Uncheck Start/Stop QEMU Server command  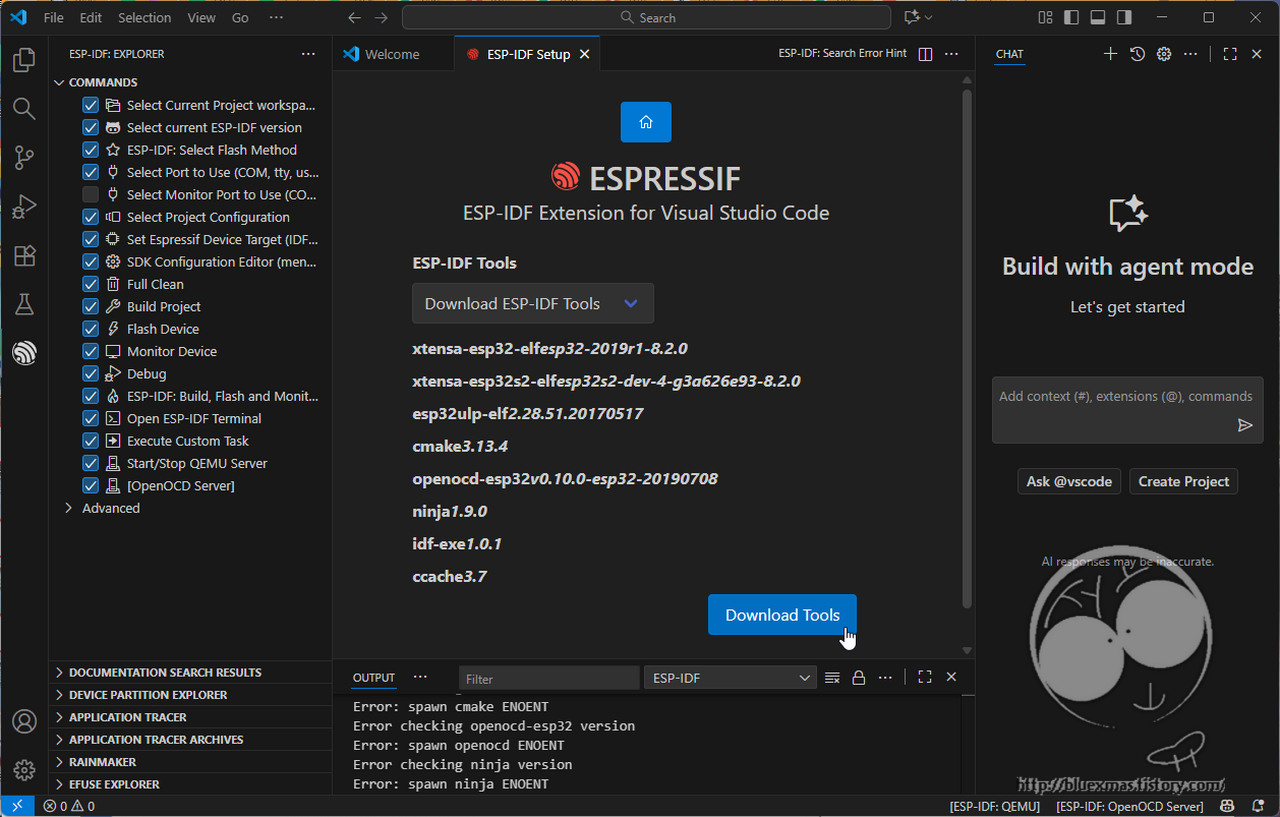tap(91, 463)
